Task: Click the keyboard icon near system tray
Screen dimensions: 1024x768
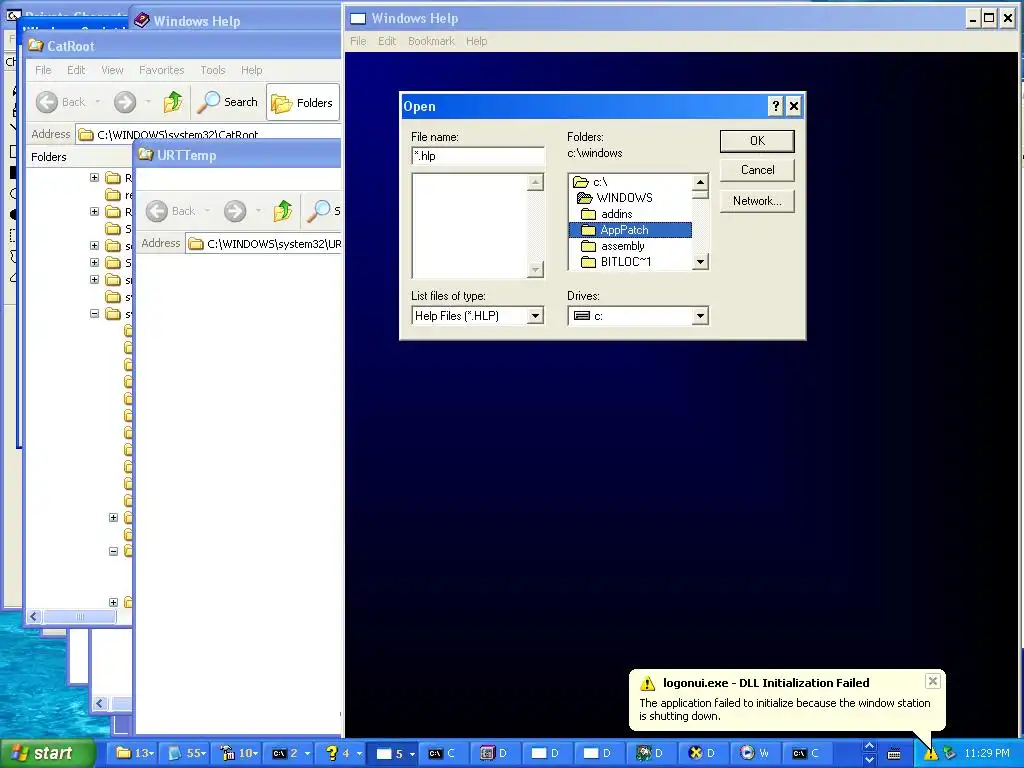Action: (895, 754)
